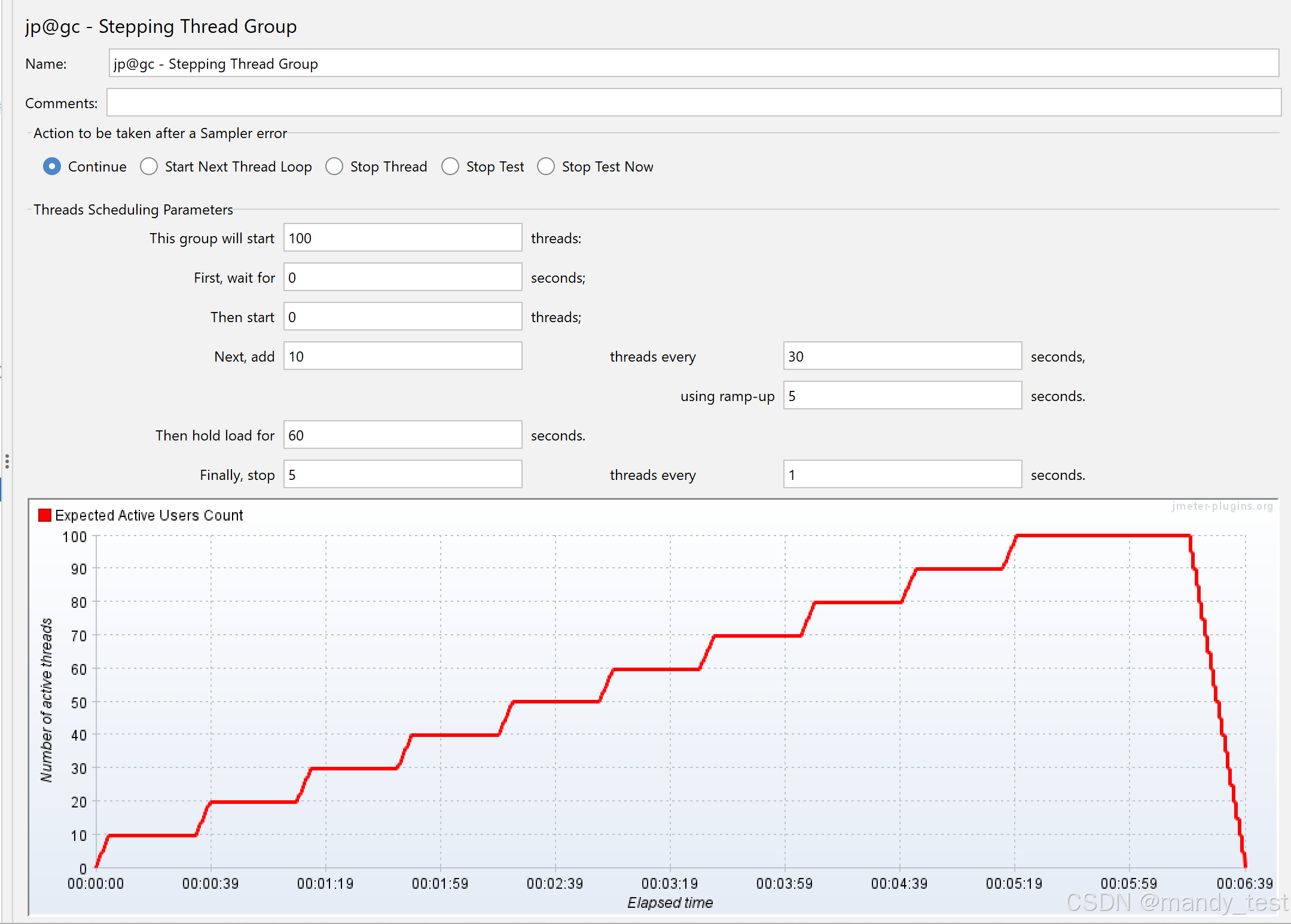Edit the 'Next, add' threads field
The width and height of the screenshot is (1291, 924).
(402, 356)
